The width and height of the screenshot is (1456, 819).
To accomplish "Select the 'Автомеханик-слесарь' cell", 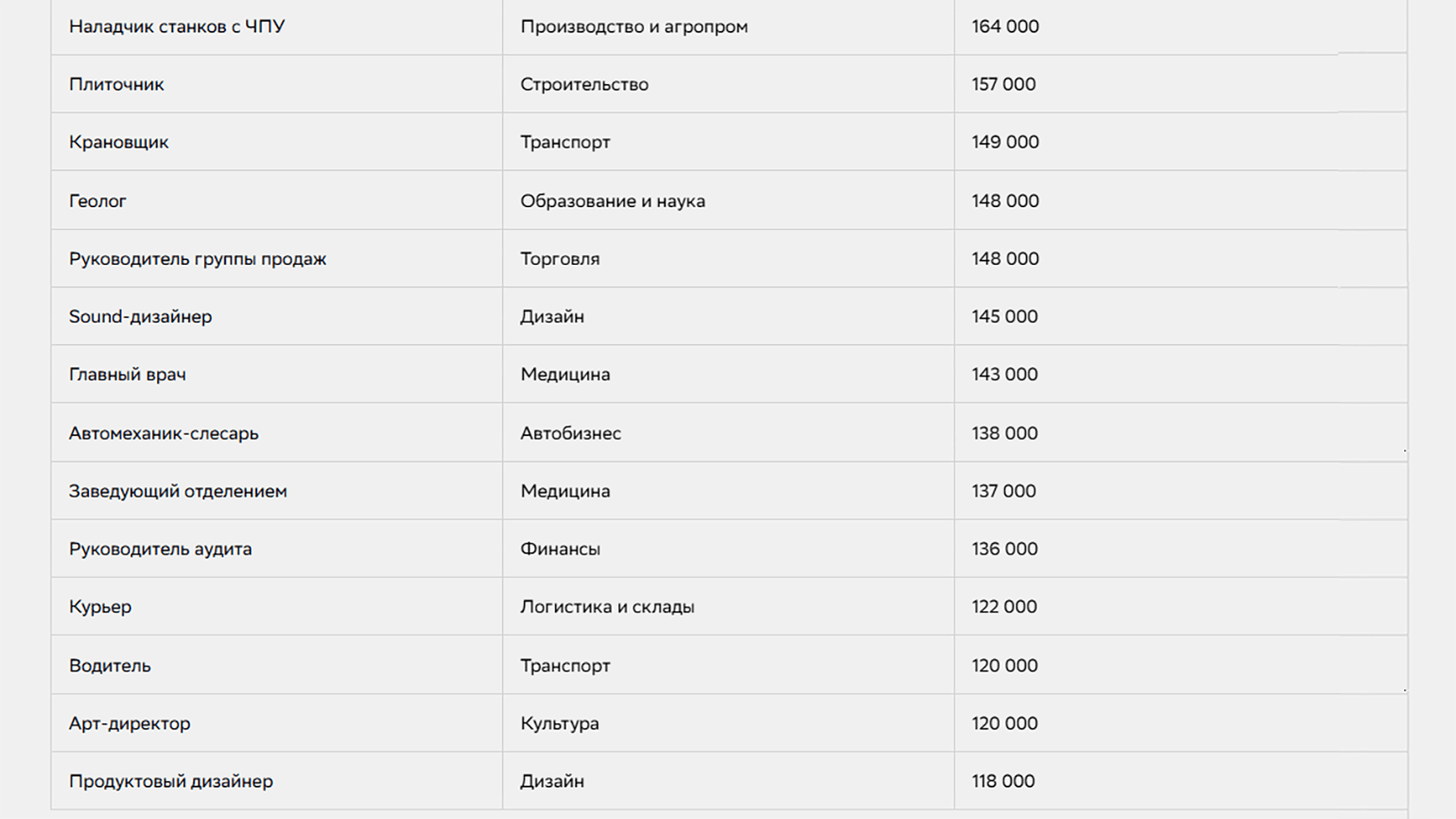I will [x=164, y=433].
